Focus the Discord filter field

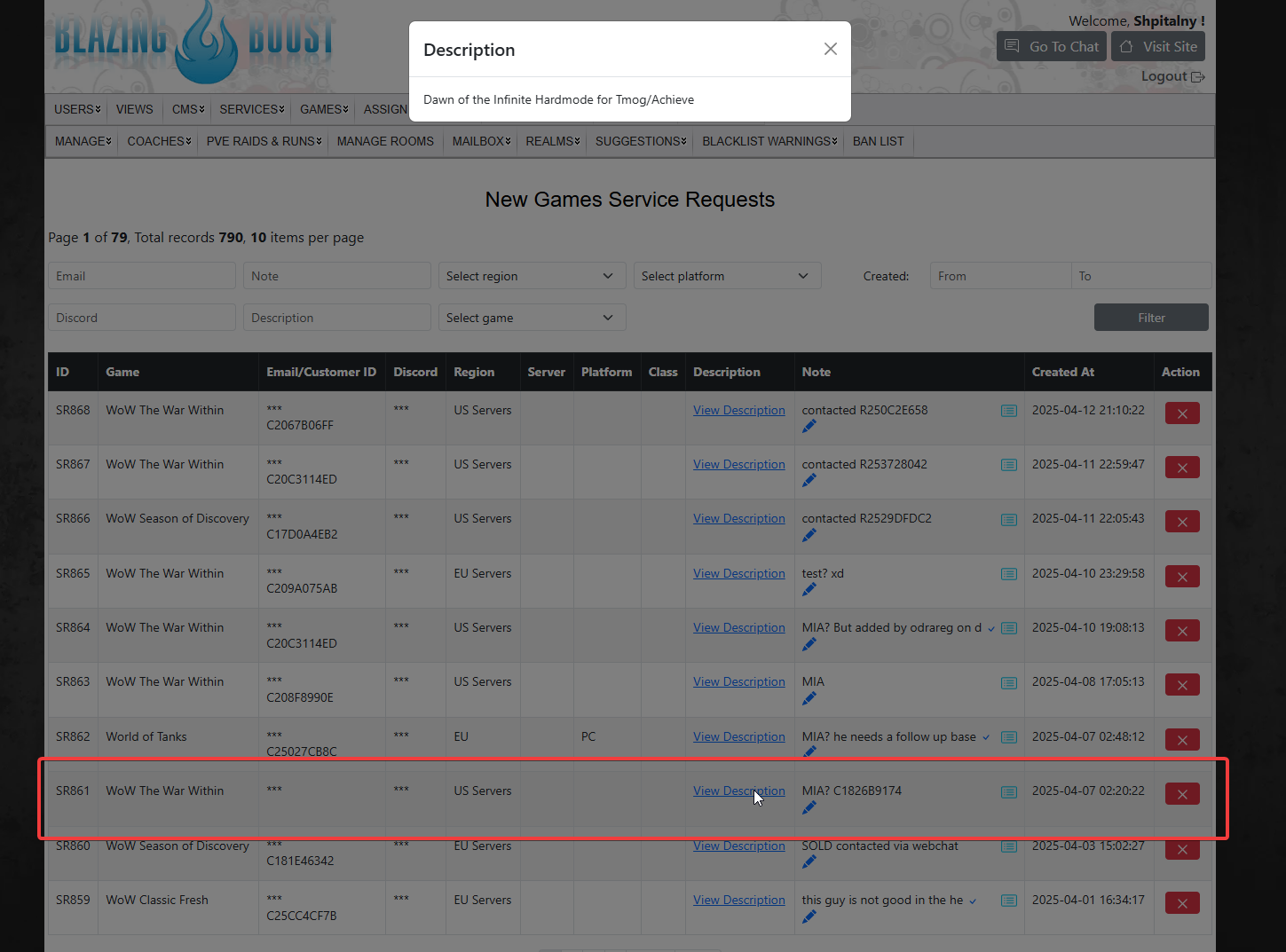(x=142, y=318)
